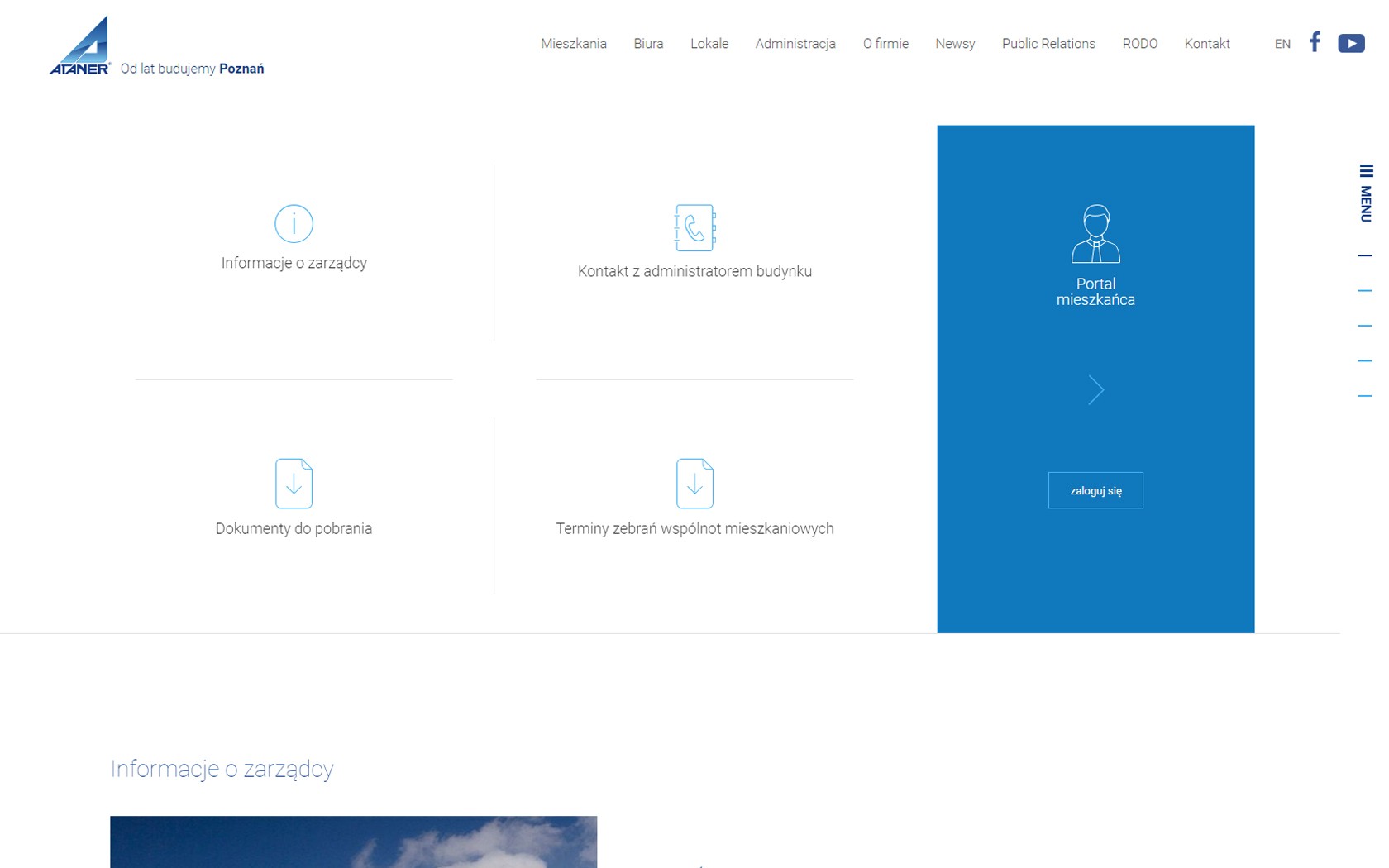Select Public Relations in navigation

[x=1048, y=44]
